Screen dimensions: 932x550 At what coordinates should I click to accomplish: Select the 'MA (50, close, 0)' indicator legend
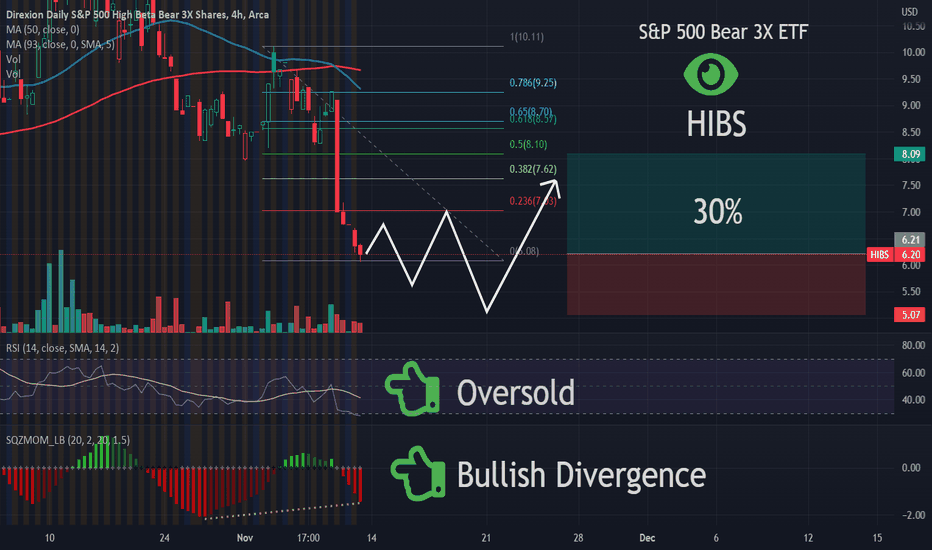(x=43, y=29)
